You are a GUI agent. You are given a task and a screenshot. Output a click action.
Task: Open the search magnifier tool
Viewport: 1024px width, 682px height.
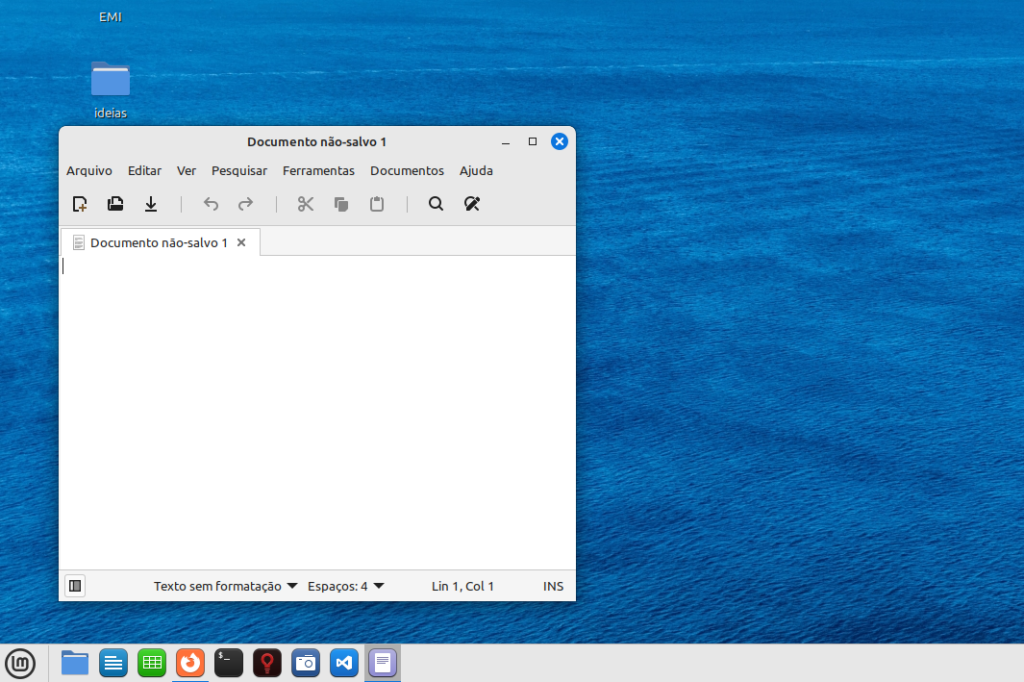tap(436, 204)
